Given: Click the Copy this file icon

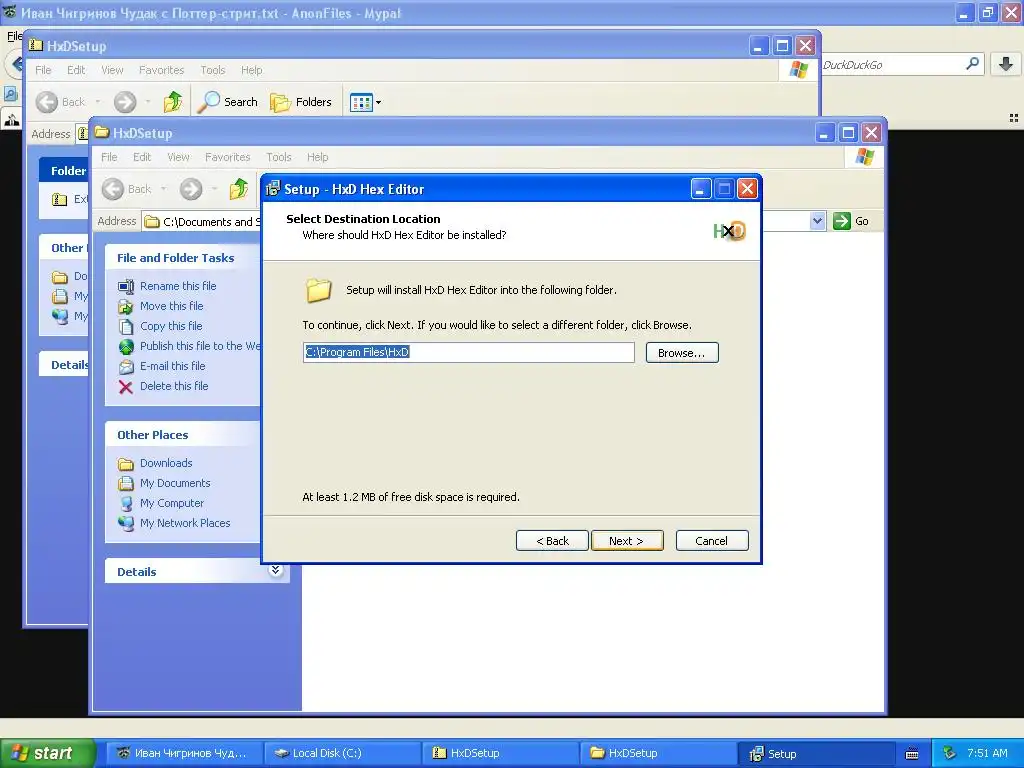Looking at the screenshot, I should click(126, 326).
